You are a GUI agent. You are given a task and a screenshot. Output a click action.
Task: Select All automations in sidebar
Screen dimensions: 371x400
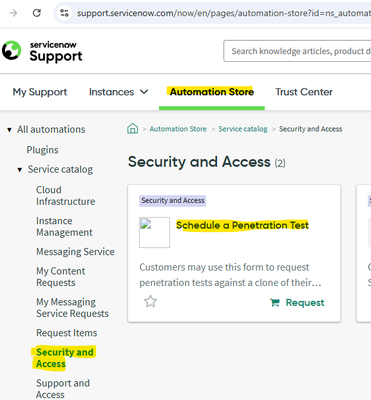51,129
